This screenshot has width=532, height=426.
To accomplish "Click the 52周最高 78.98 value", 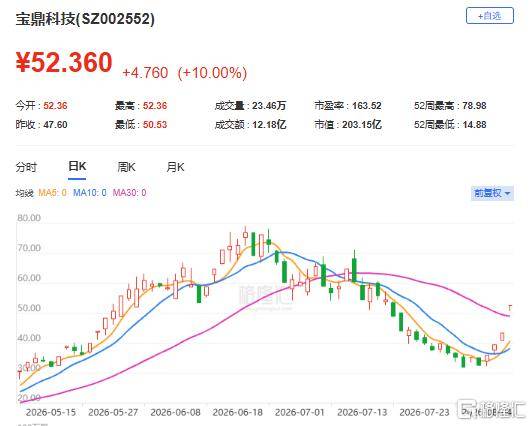I will (474, 106).
